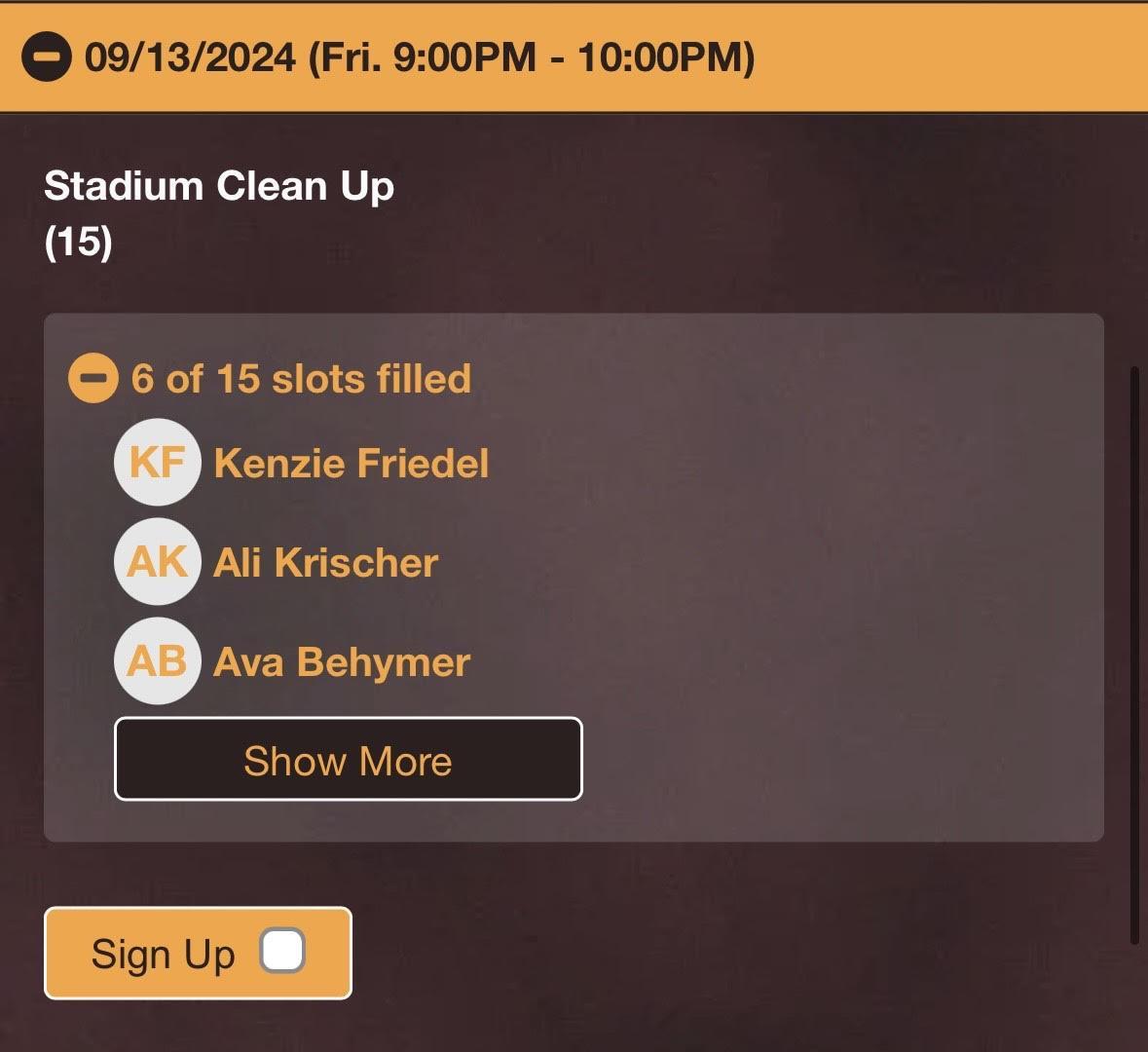This screenshot has width=1148, height=1052.
Task: Click the KF avatar circle
Action: tap(158, 463)
